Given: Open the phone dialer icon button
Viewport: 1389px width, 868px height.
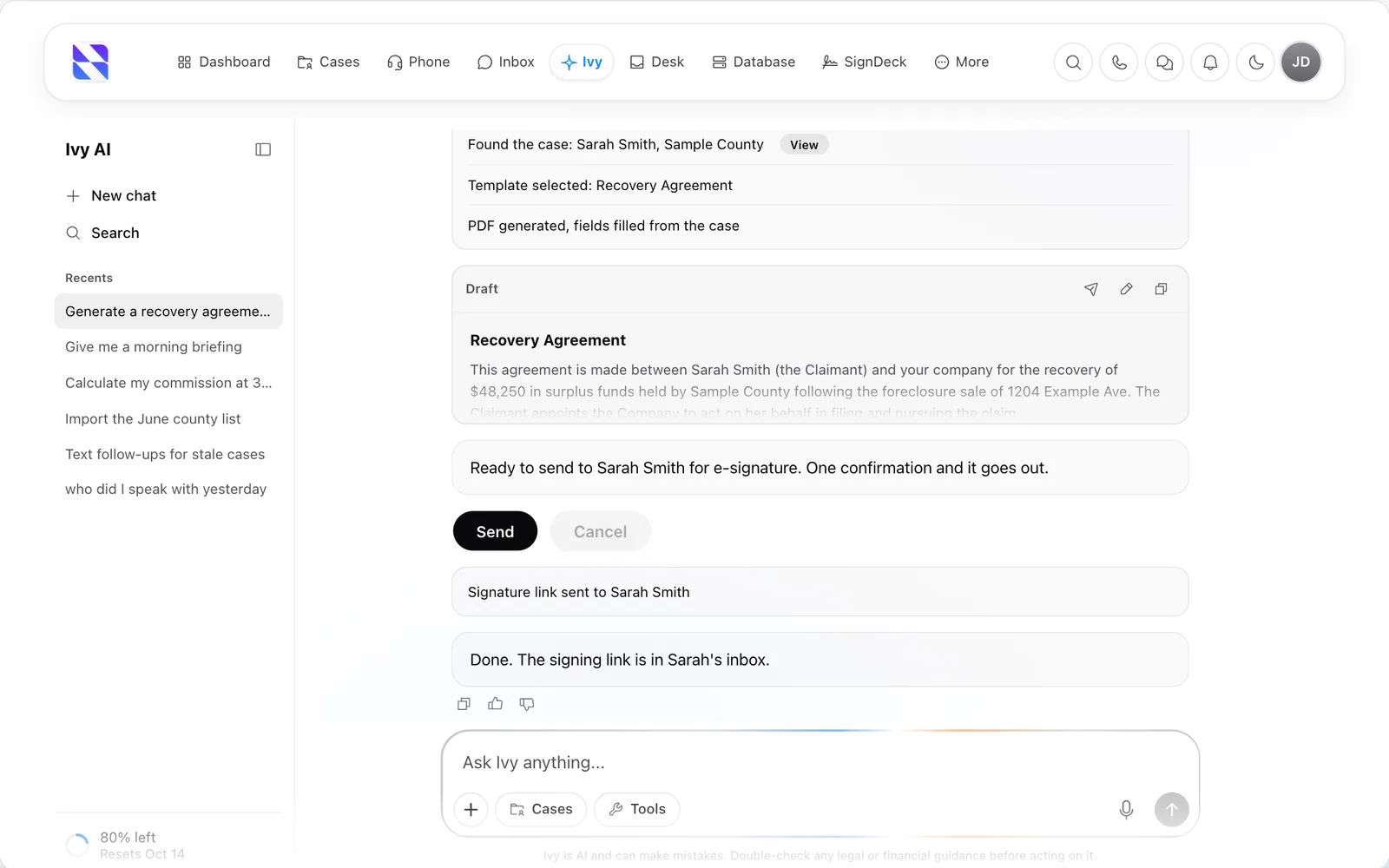Looking at the screenshot, I should [1119, 62].
